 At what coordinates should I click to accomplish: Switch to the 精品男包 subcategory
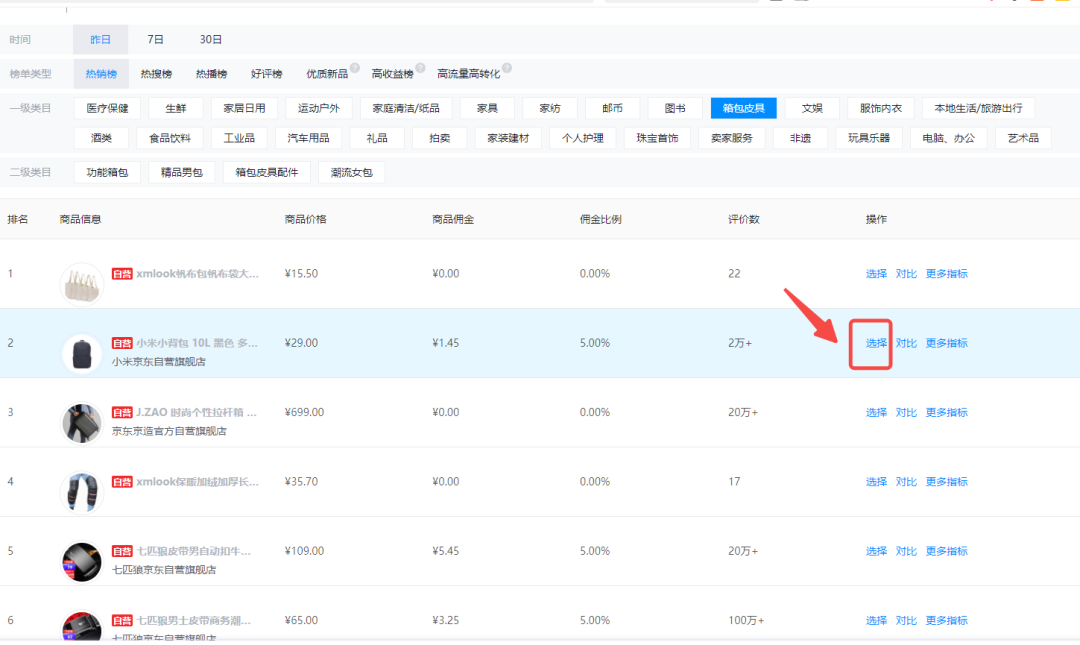(x=181, y=171)
